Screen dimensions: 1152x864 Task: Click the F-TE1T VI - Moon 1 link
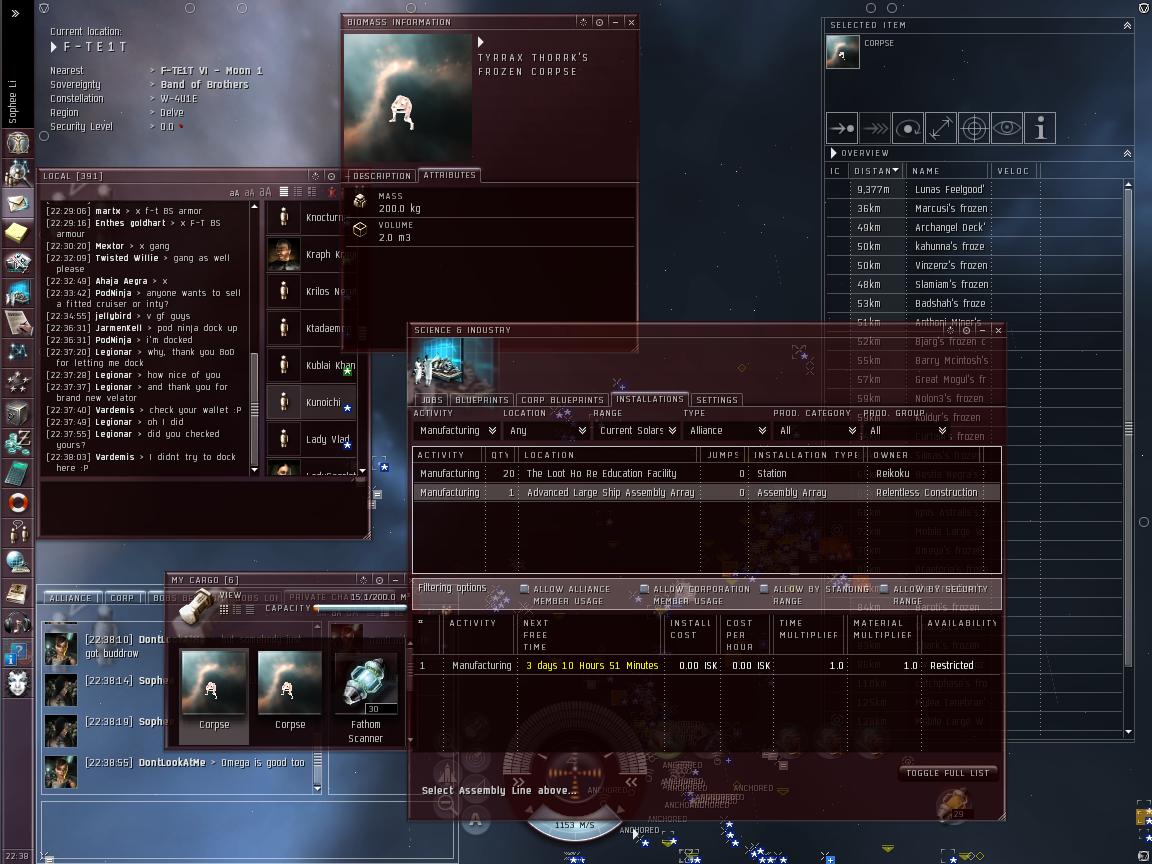pos(211,71)
